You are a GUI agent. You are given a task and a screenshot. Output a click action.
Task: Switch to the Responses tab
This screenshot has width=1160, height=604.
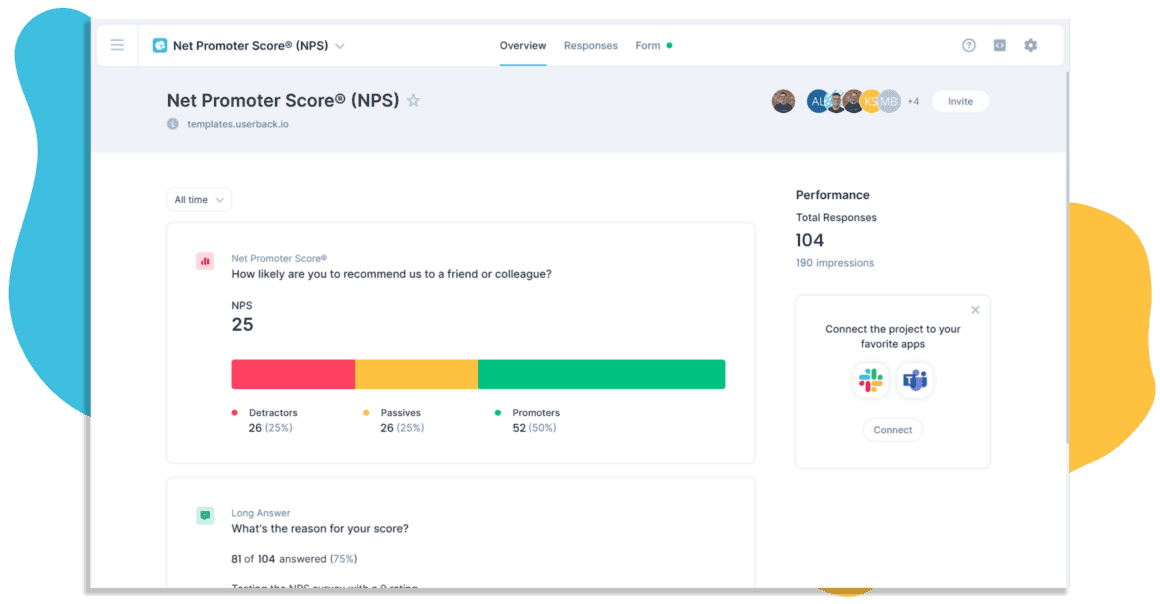(x=590, y=46)
